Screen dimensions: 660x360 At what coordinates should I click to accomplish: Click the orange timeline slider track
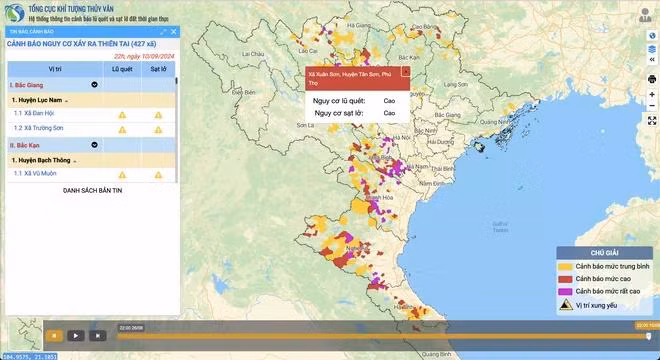pyautogui.click(x=382, y=336)
